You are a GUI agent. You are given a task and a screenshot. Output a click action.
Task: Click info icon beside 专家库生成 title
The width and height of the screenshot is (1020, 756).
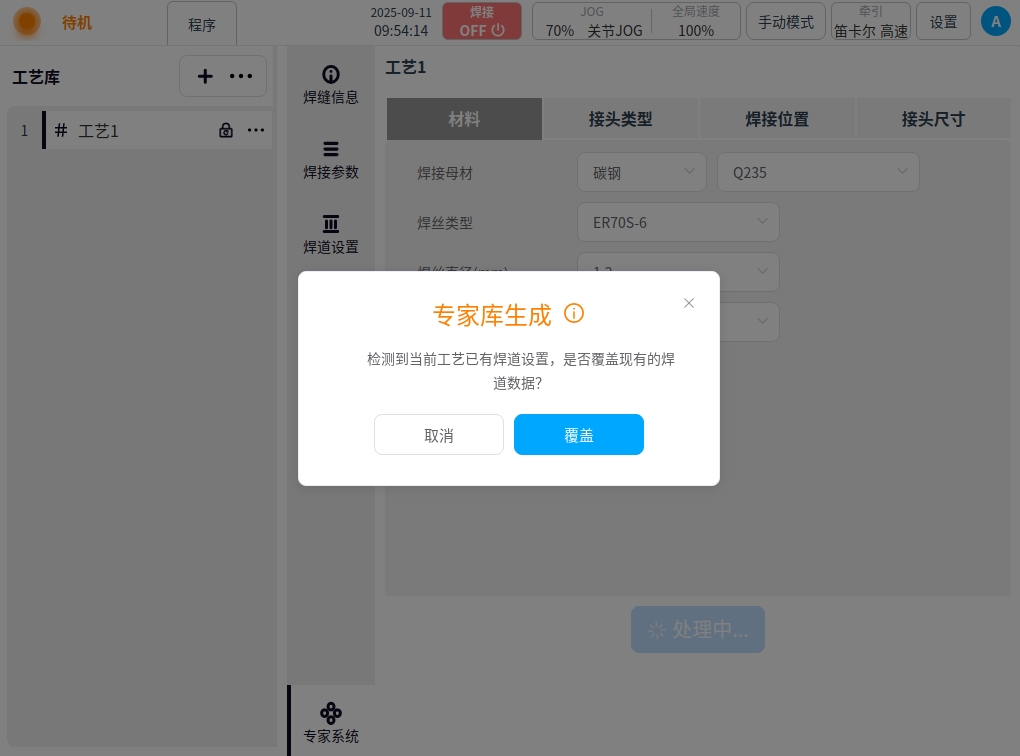point(574,314)
